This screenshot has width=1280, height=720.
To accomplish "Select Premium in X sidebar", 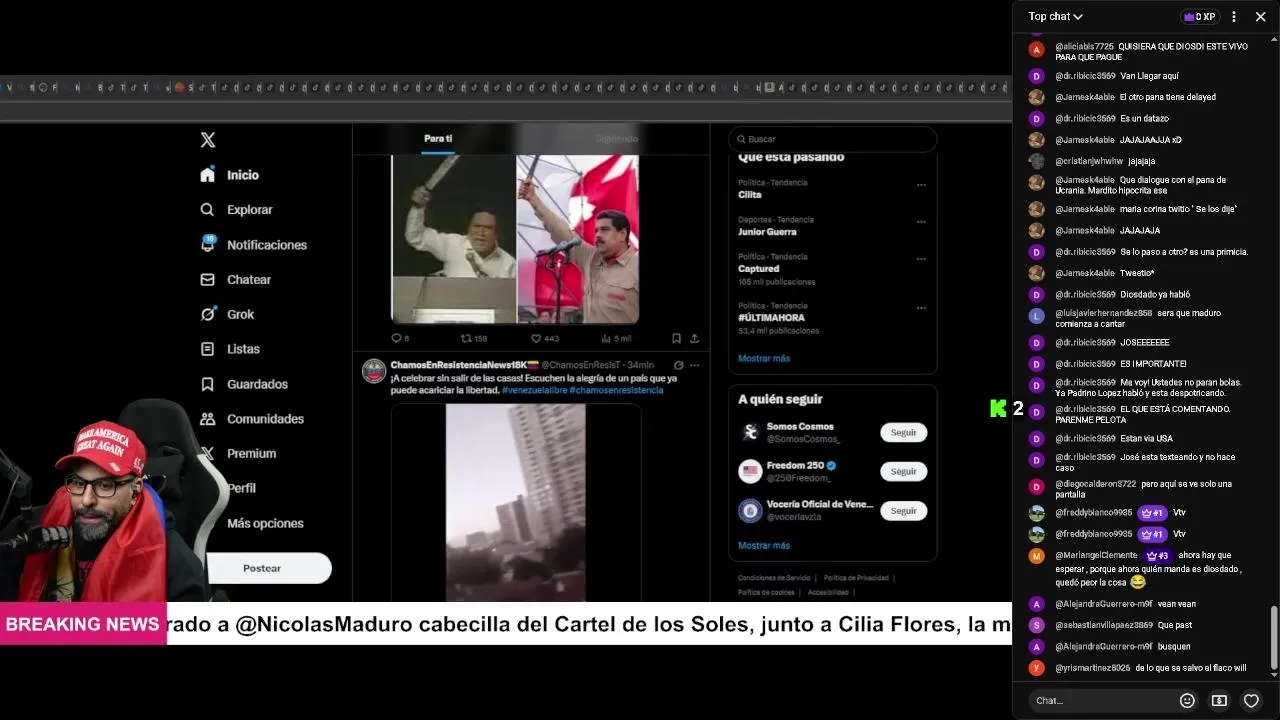I will point(251,453).
